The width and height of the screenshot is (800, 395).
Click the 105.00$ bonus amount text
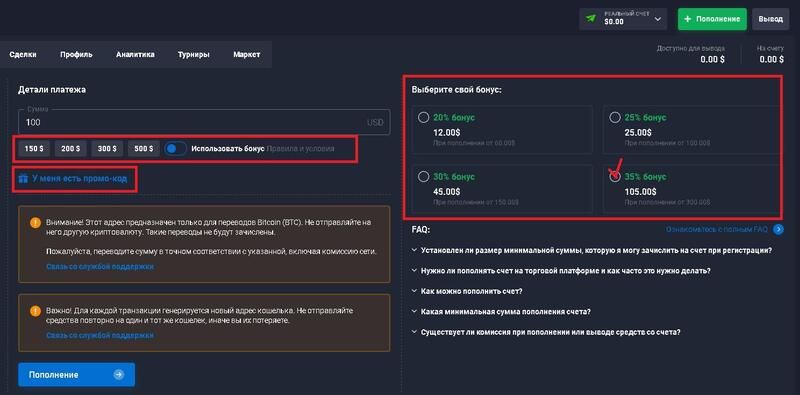[640, 191]
